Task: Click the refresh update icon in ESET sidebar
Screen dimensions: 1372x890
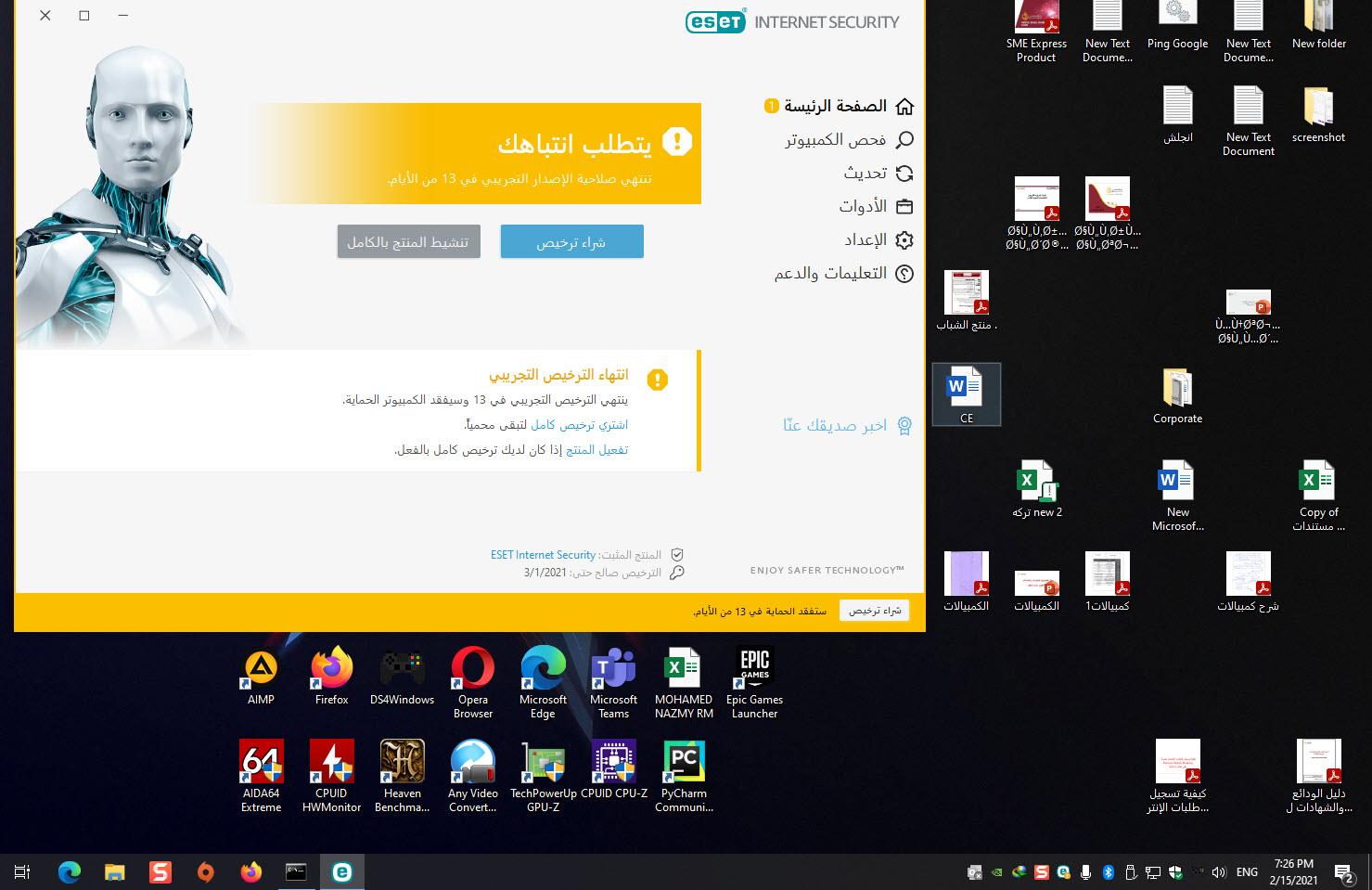Action: tap(904, 173)
